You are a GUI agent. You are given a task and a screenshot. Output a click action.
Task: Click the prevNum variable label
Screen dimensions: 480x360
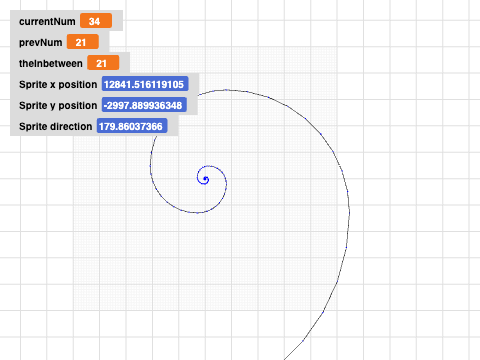pos(40,42)
